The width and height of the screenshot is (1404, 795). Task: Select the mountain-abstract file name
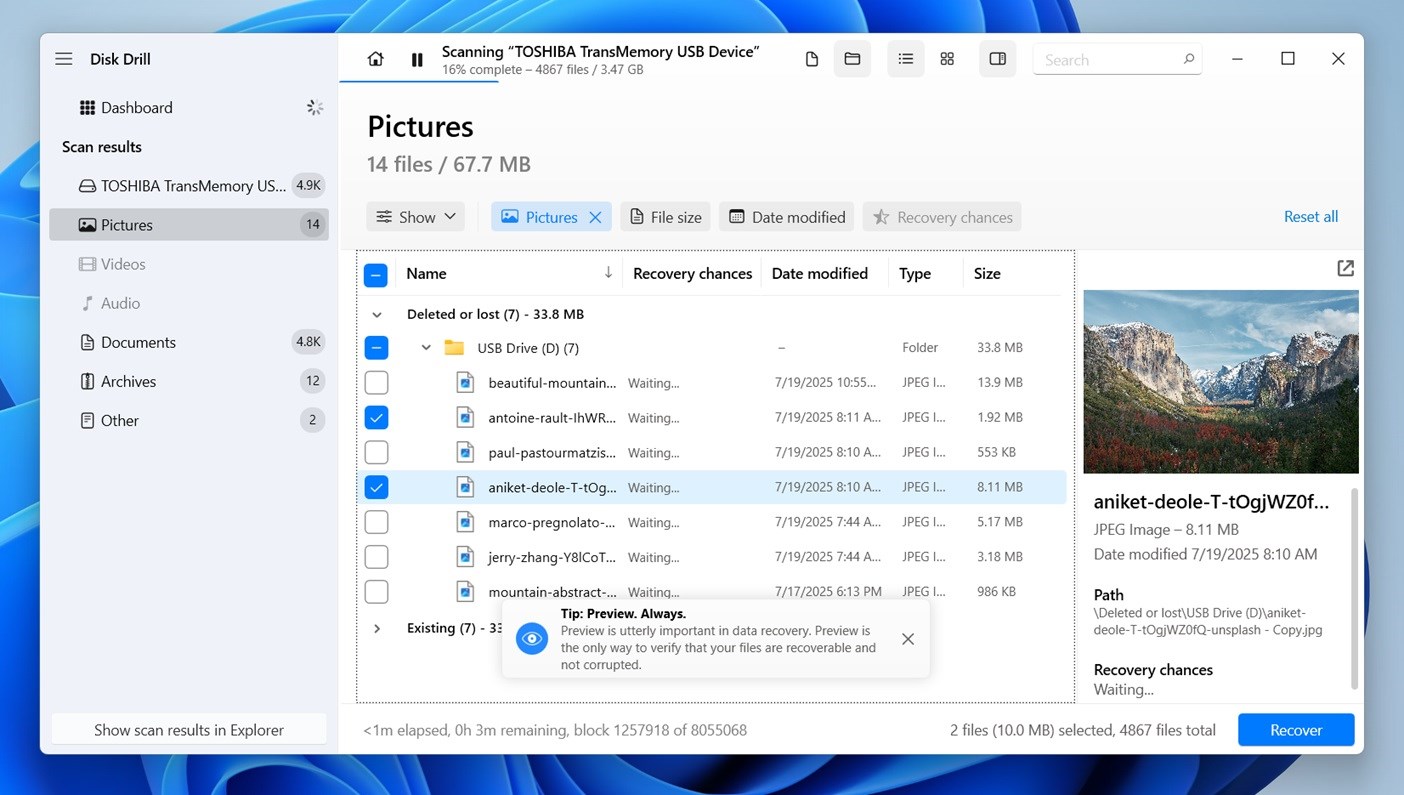click(552, 592)
